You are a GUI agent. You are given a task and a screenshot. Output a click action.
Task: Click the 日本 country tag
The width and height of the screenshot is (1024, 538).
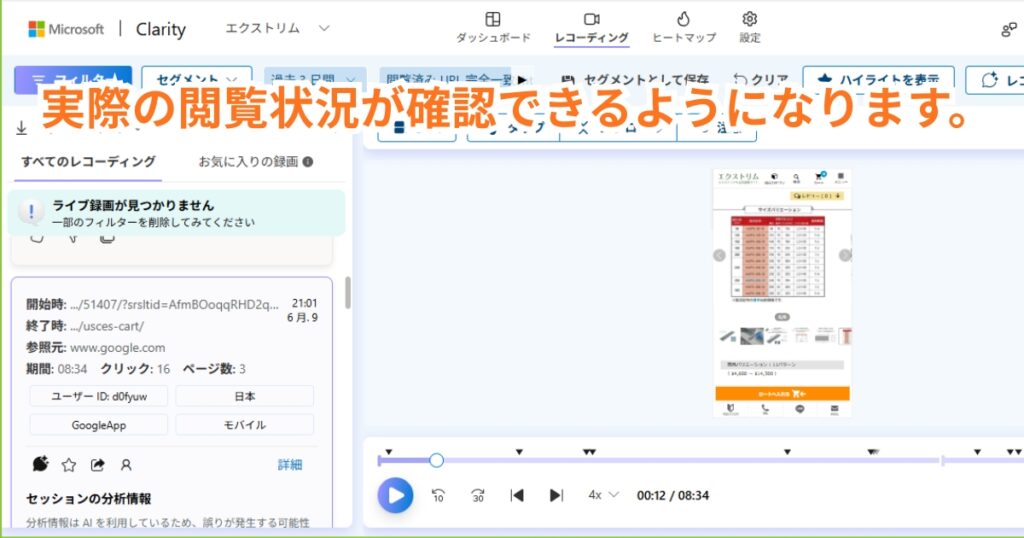click(x=244, y=396)
